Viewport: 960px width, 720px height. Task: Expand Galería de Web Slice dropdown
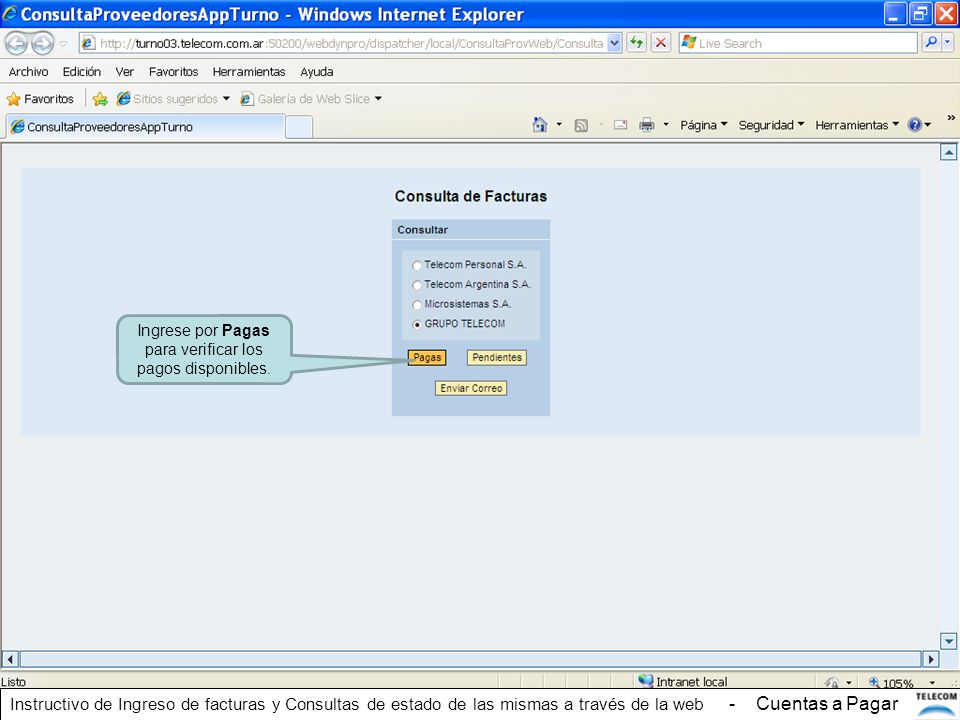pyautogui.click(x=378, y=99)
